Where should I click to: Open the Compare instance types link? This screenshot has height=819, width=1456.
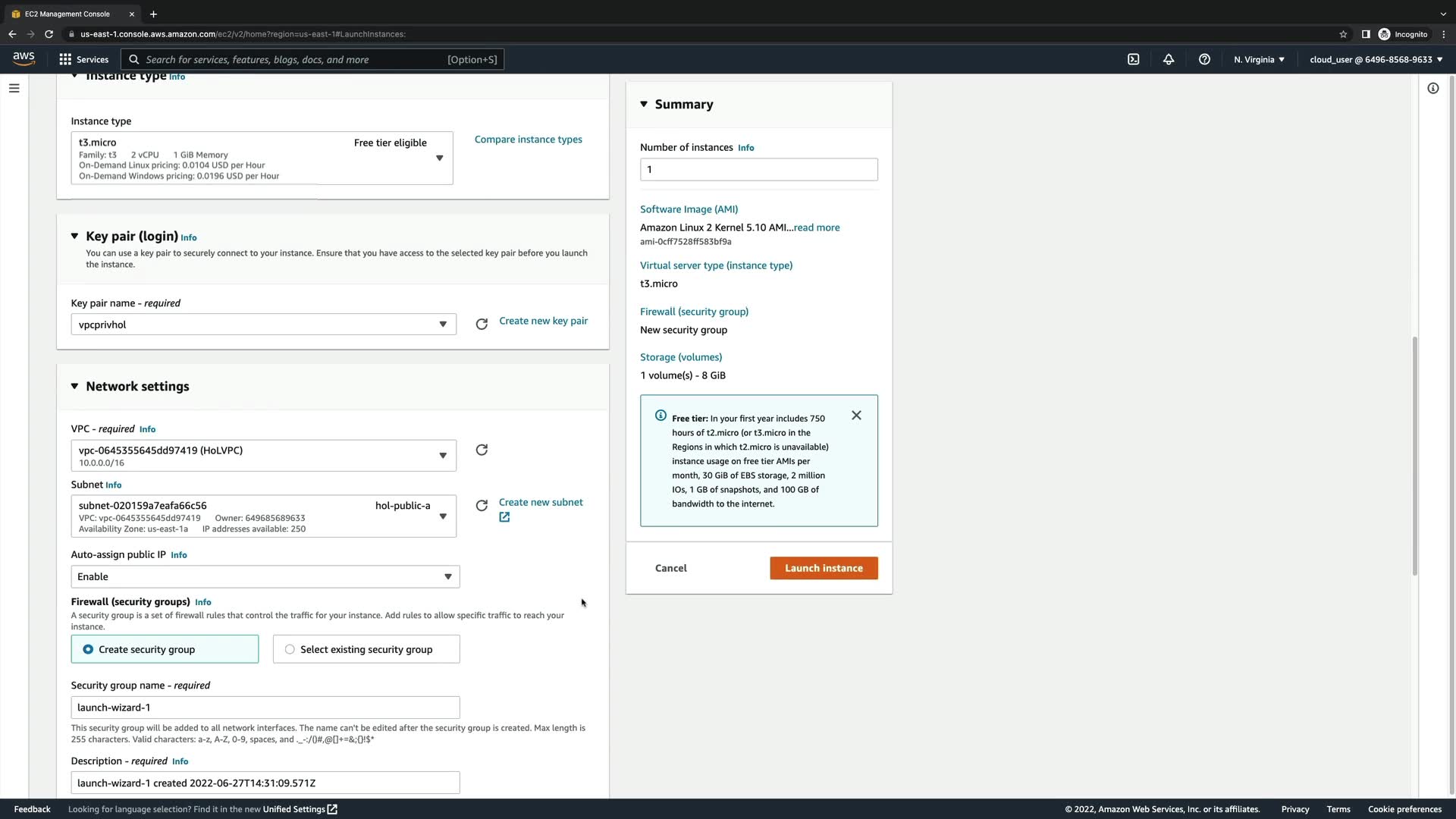528,140
